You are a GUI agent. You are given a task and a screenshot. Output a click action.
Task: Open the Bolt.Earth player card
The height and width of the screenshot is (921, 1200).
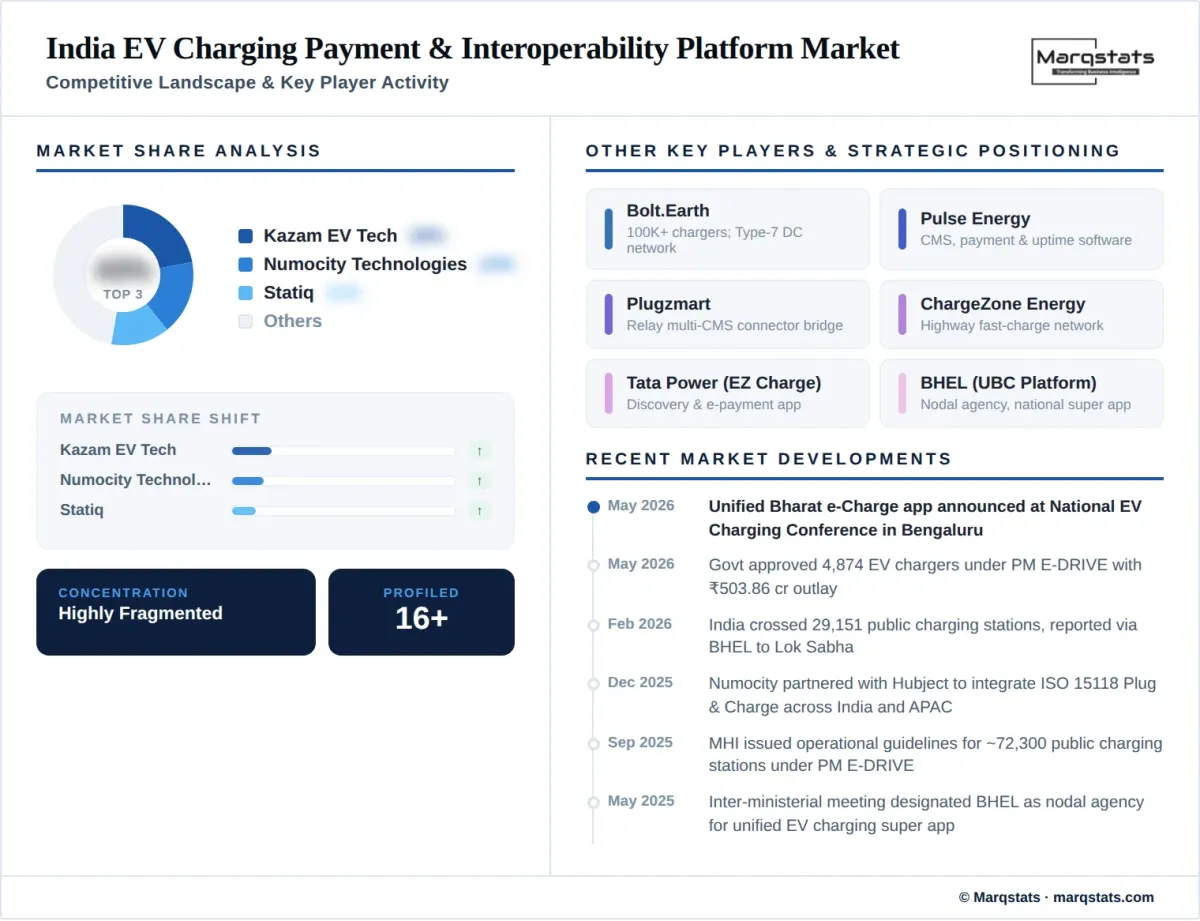[728, 229]
